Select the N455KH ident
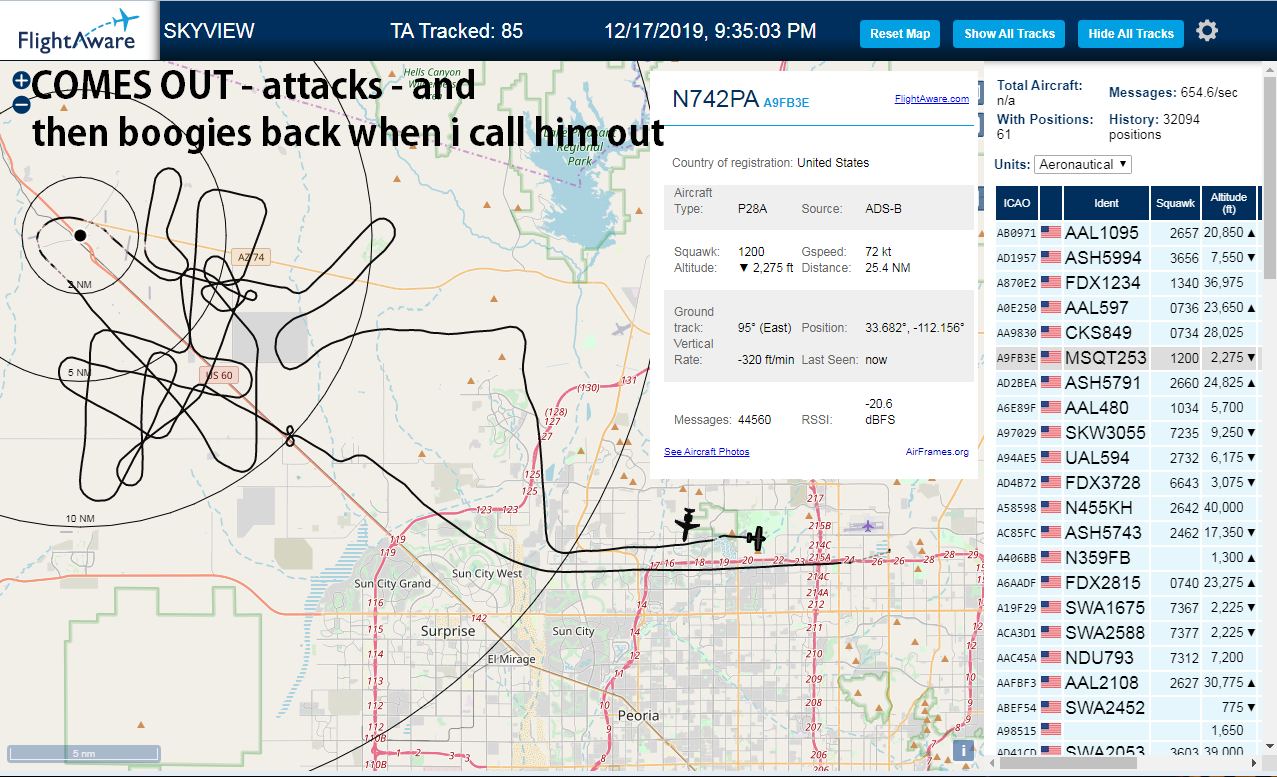1277x777 pixels. pos(1098,508)
